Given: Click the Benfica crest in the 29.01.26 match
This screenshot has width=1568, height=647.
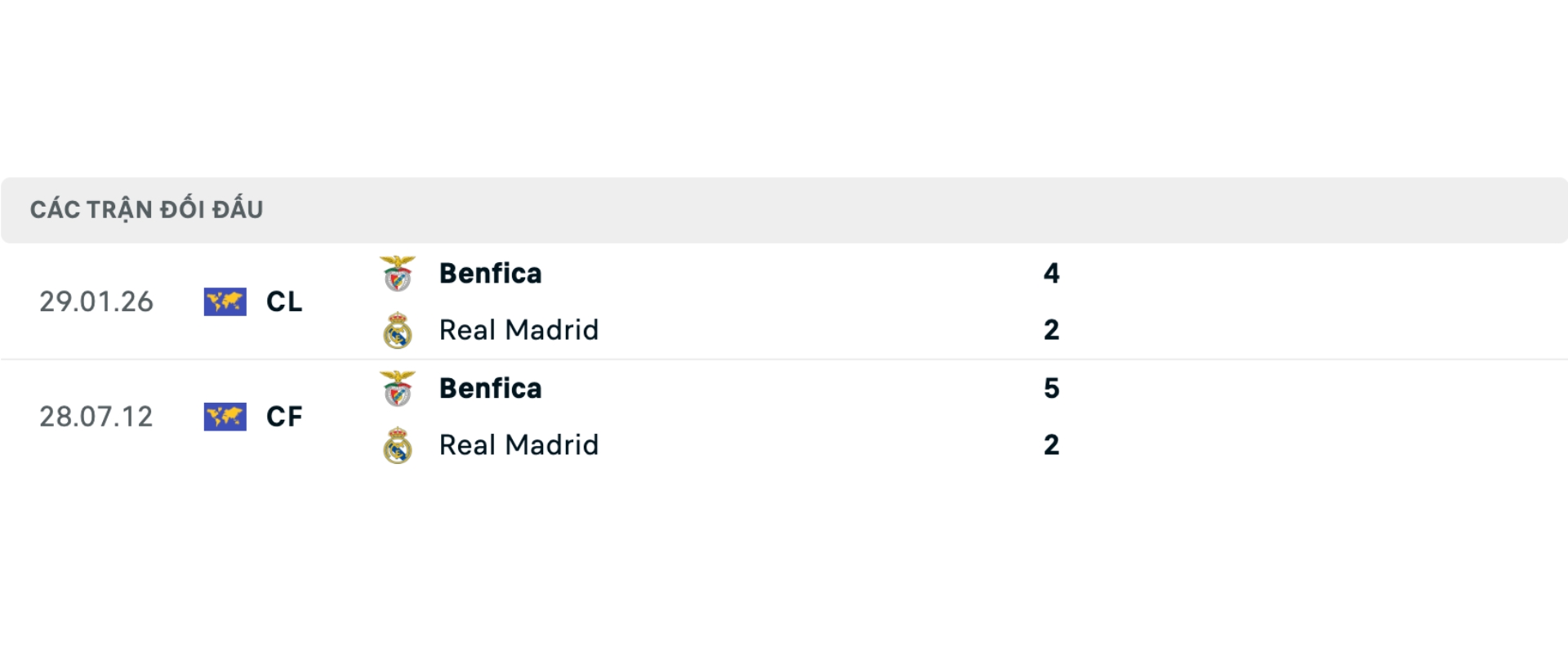Looking at the screenshot, I should tap(398, 274).
